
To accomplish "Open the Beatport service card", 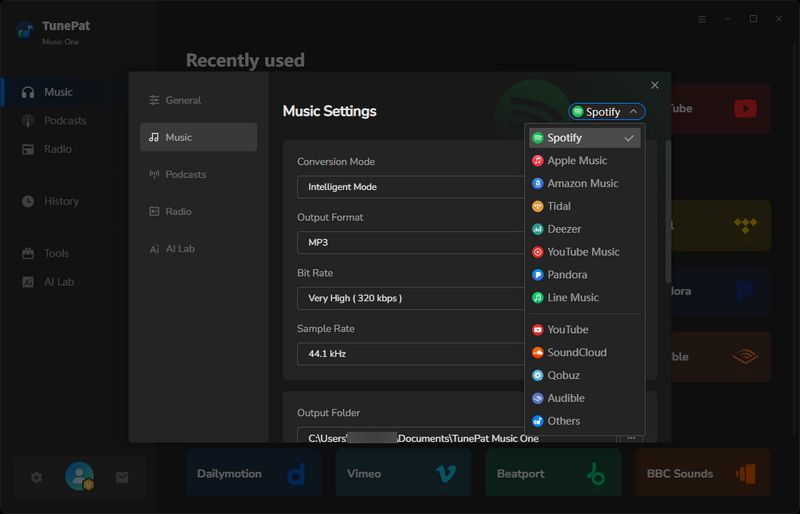I will [x=553, y=473].
